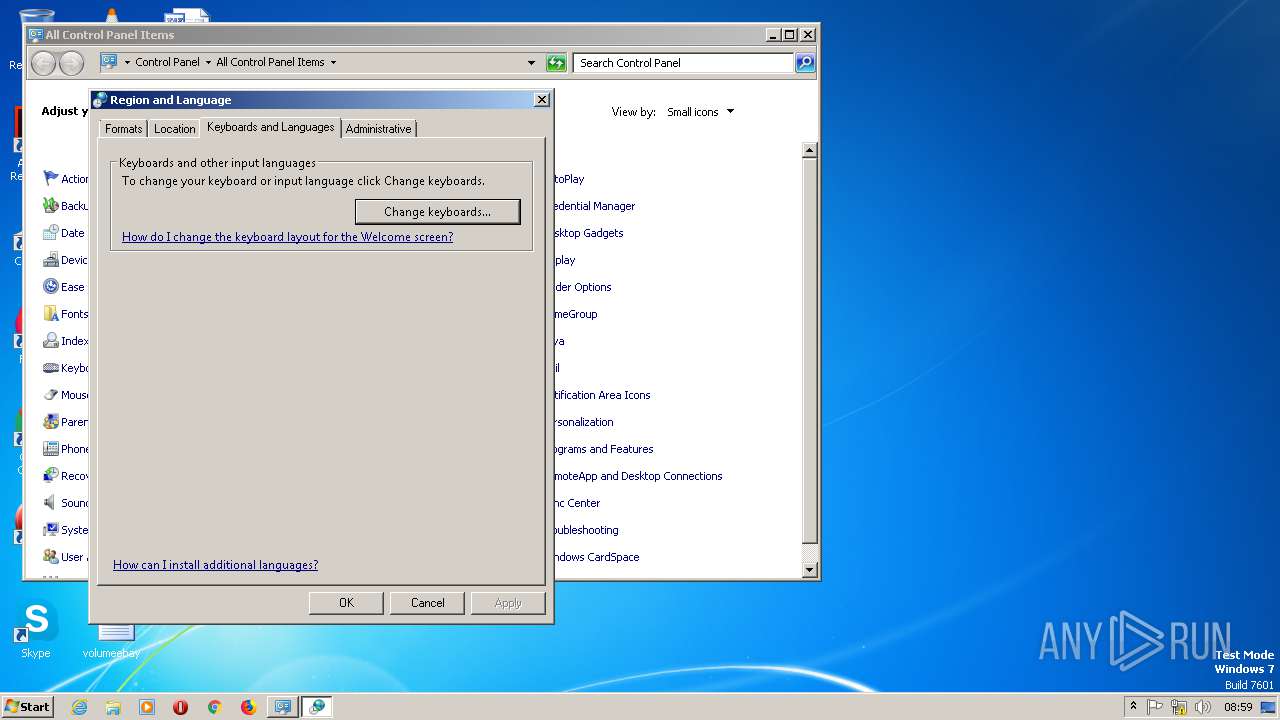Open Windows Explorer from taskbar
1280x720 pixels.
coord(113,707)
